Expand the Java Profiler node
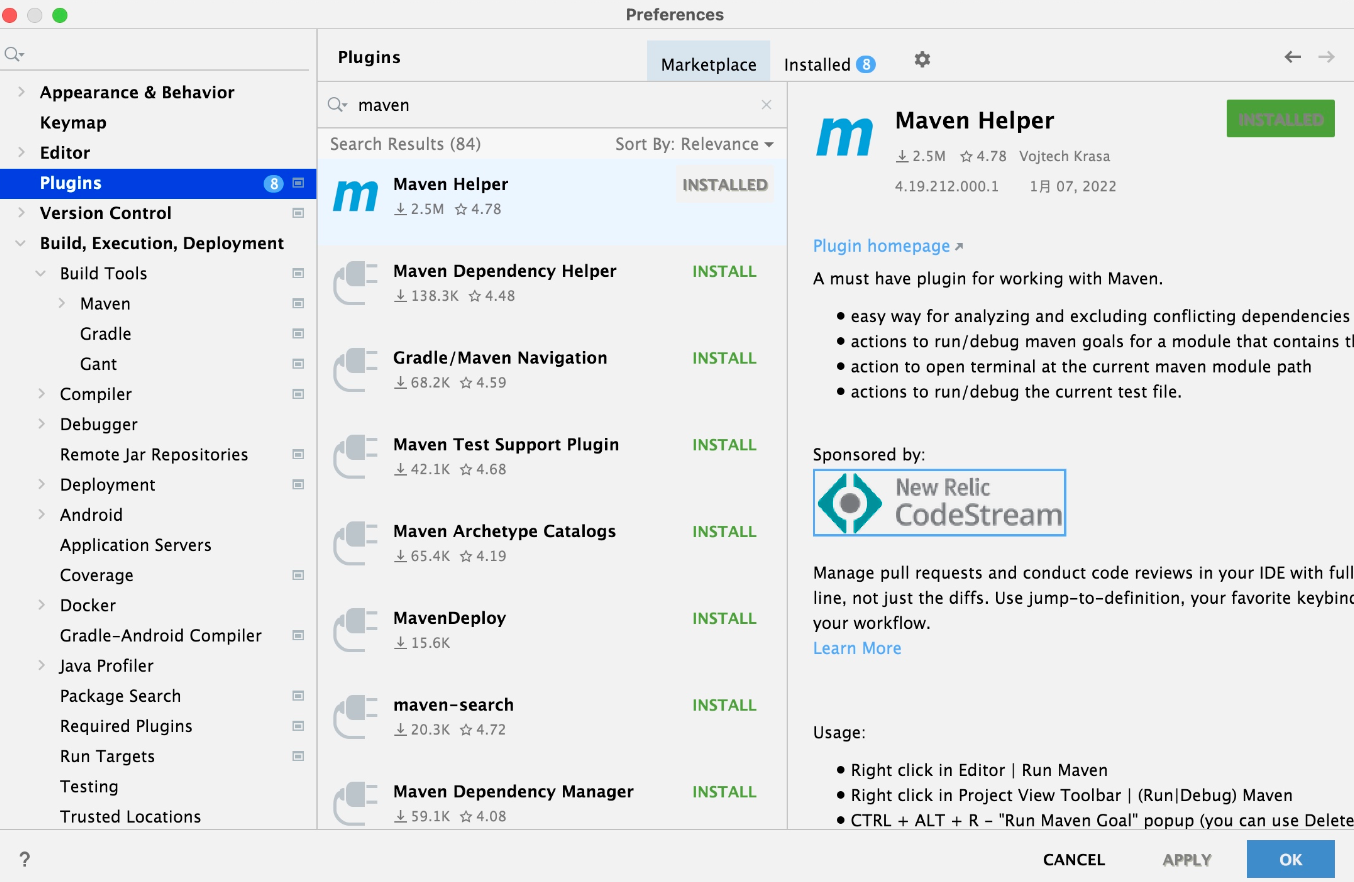Screen dimensions: 1354x882 tap(41, 665)
